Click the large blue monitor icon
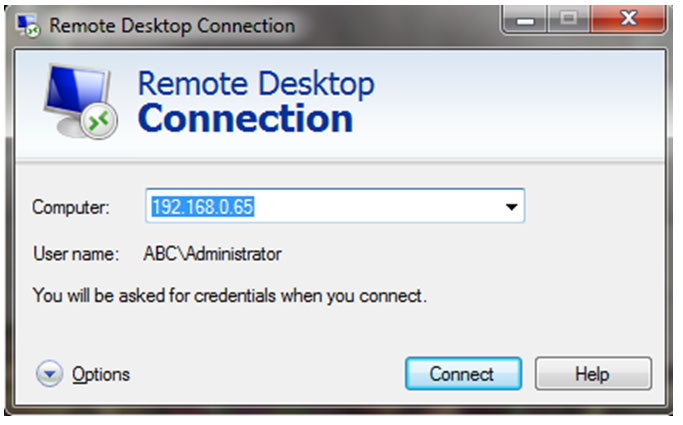Viewport: 683px width, 425px height. 77,98
